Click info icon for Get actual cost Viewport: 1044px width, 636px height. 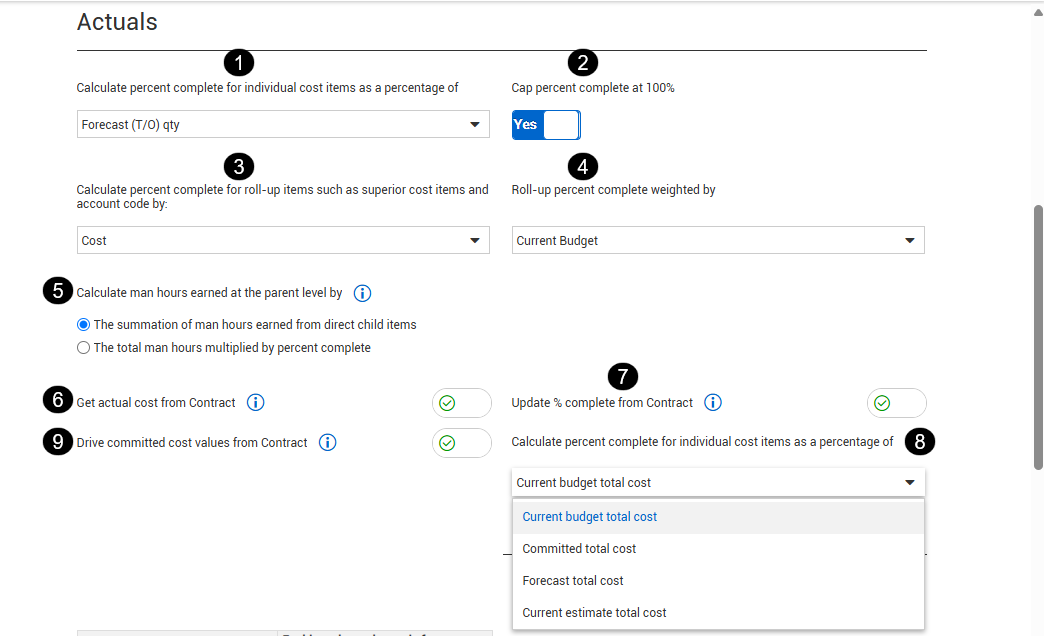(256, 403)
